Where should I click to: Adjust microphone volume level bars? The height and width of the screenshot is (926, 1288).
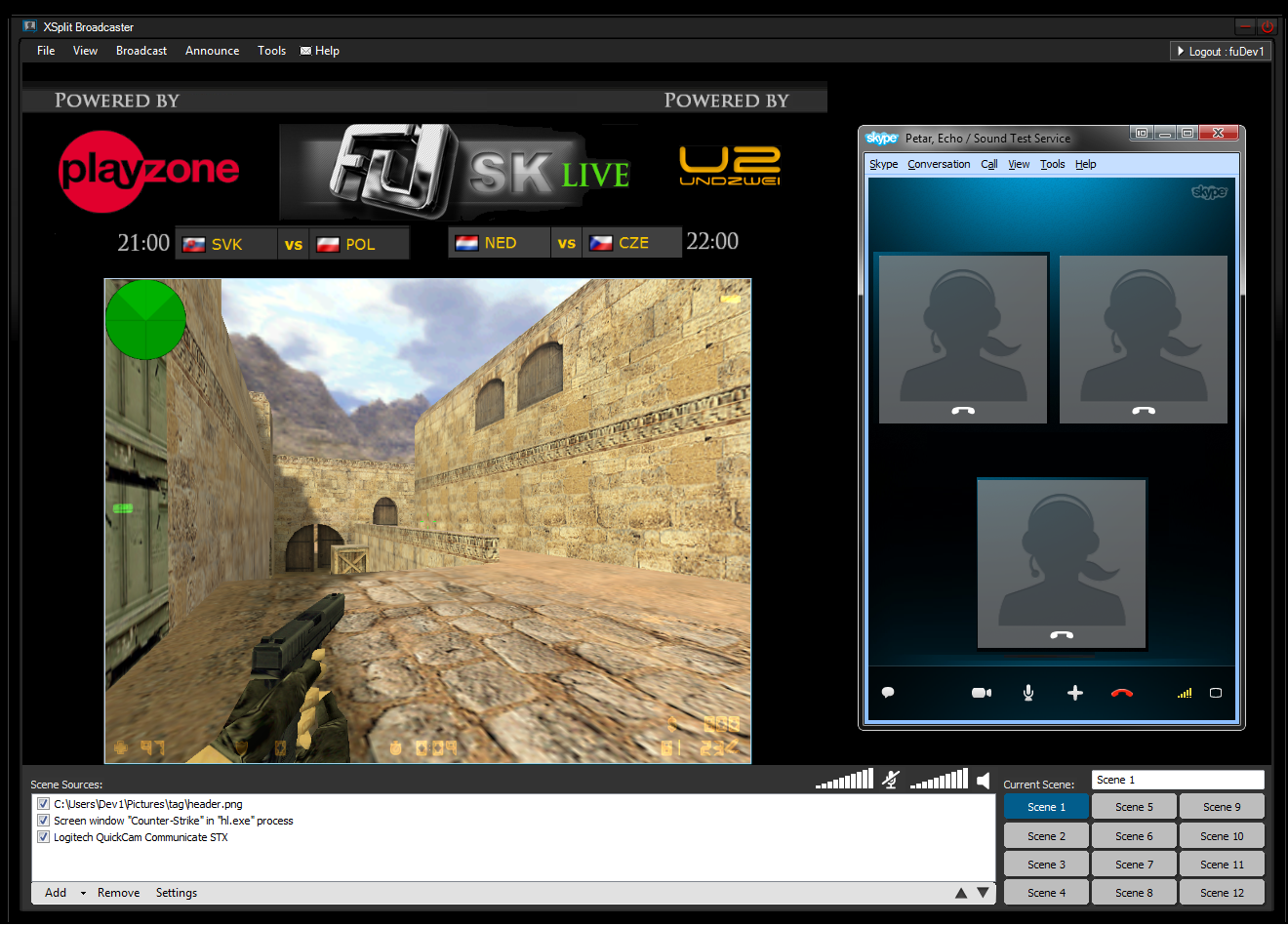coord(845,779)
